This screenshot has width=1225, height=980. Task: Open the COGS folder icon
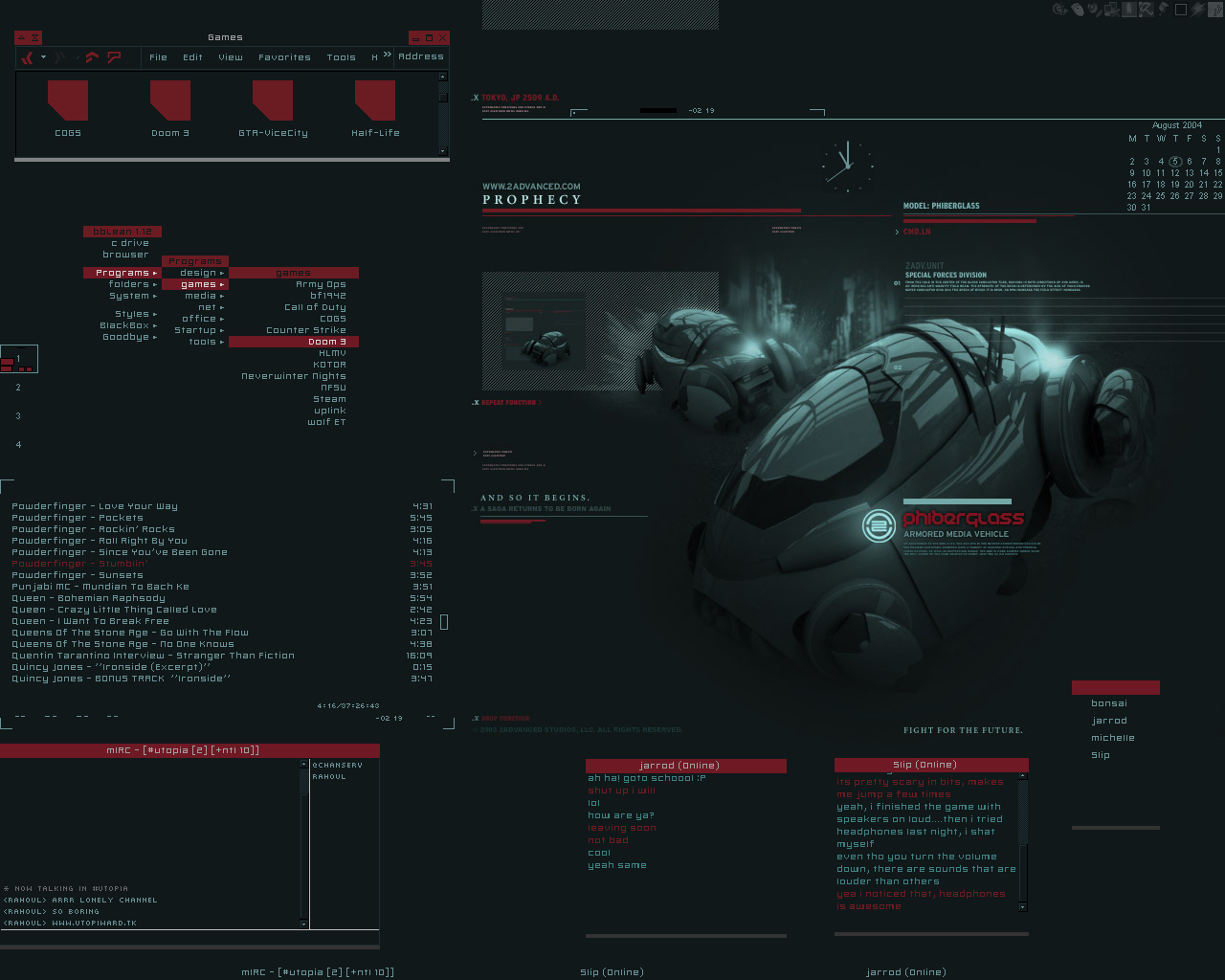(68, 100)
